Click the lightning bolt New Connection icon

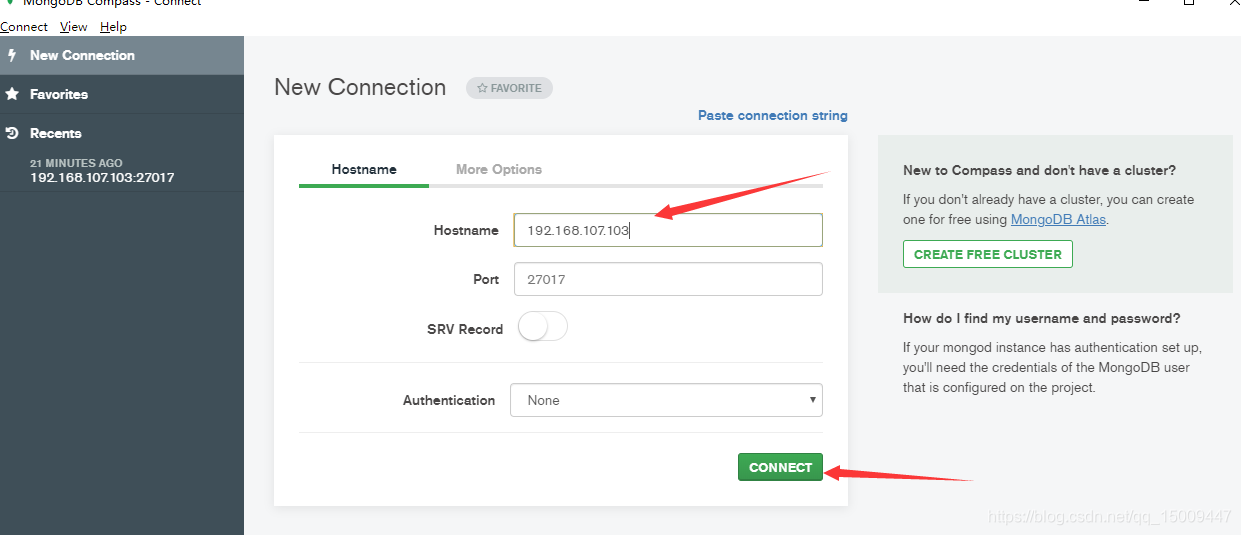click(x=12, y=55)
